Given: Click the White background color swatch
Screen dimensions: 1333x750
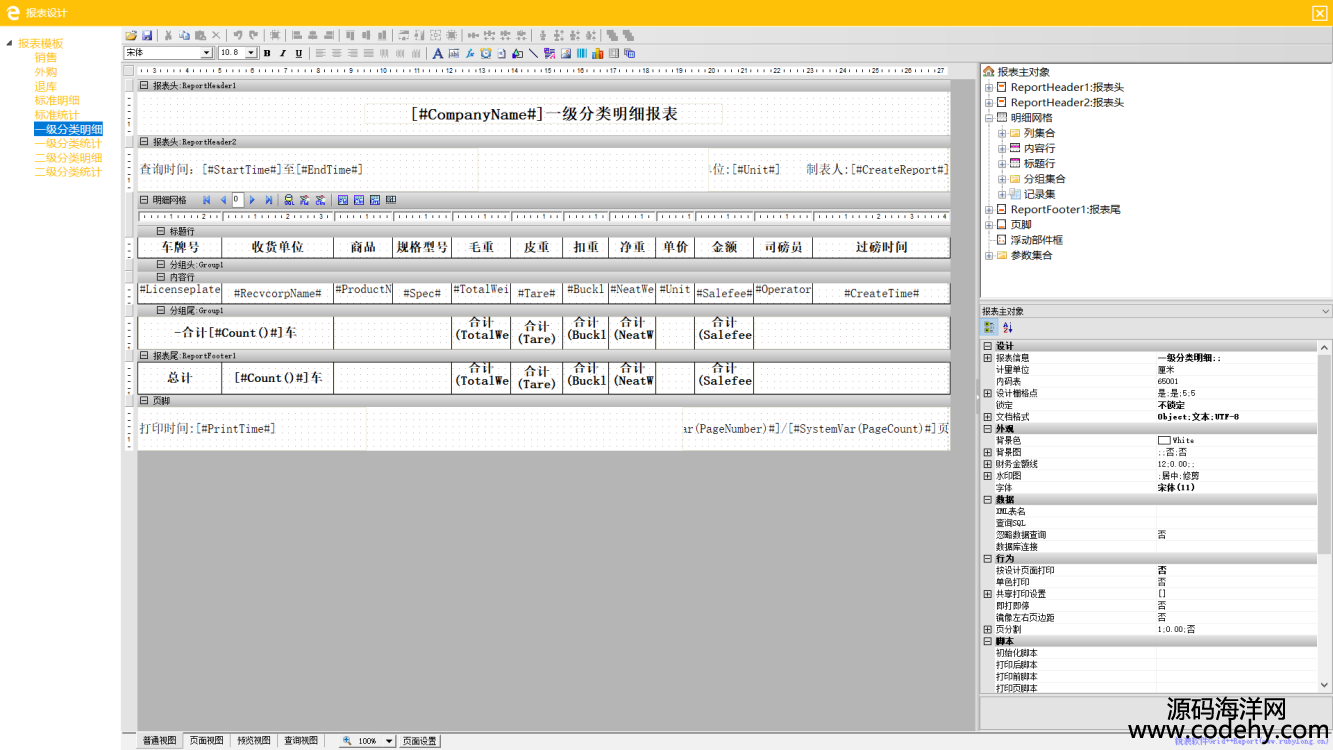Looking at the screenshot, I should coord(1164,440).
